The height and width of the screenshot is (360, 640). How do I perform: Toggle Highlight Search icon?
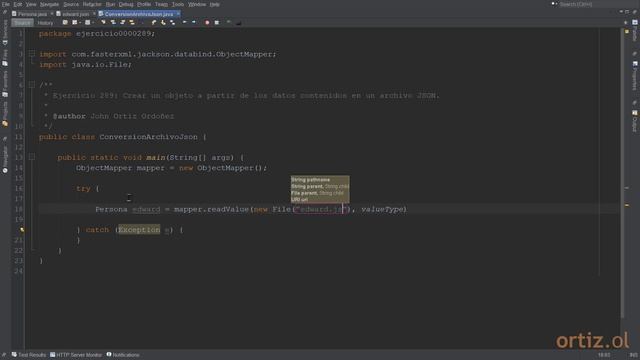132,22
